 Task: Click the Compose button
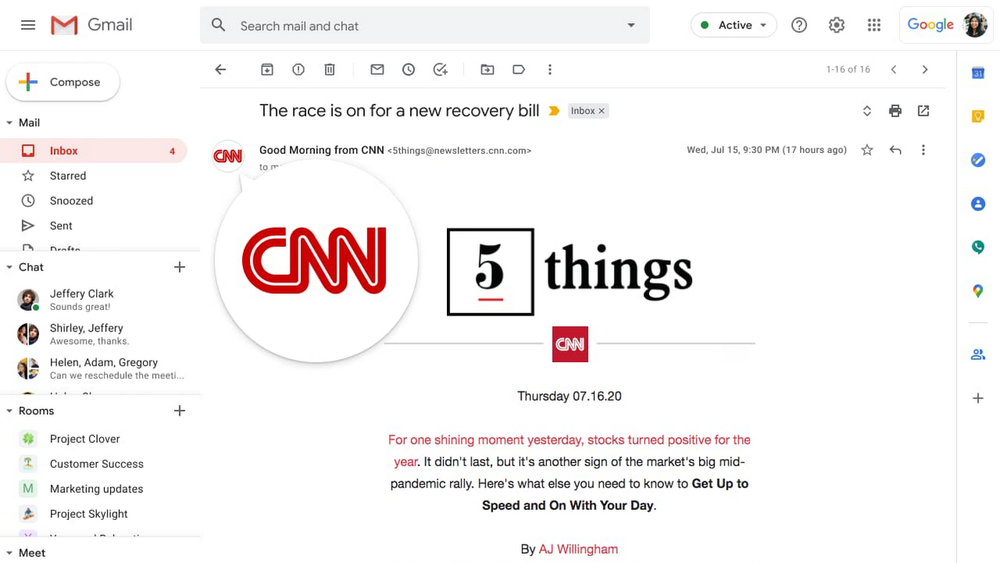pyautogui.click(x=62, y=82)
